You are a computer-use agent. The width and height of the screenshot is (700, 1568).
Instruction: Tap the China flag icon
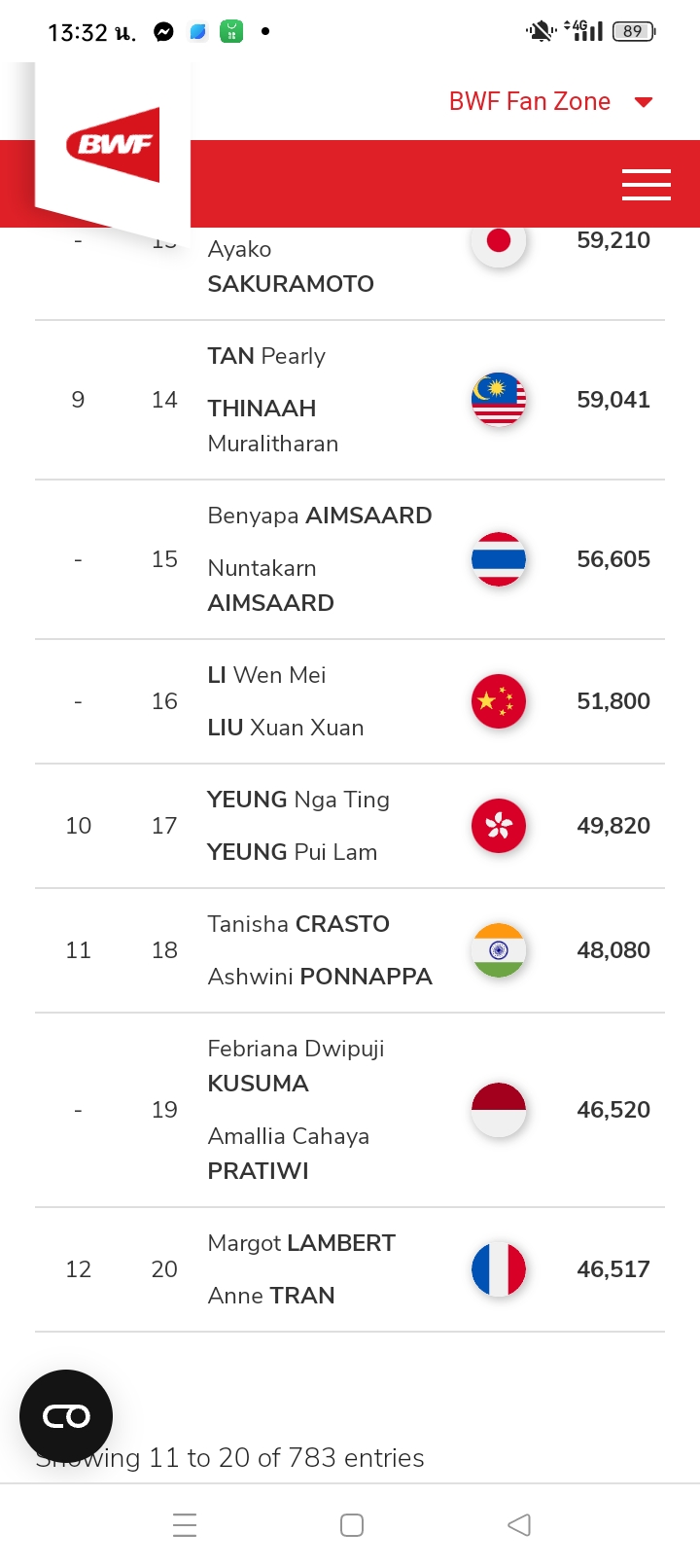(499, 701)
